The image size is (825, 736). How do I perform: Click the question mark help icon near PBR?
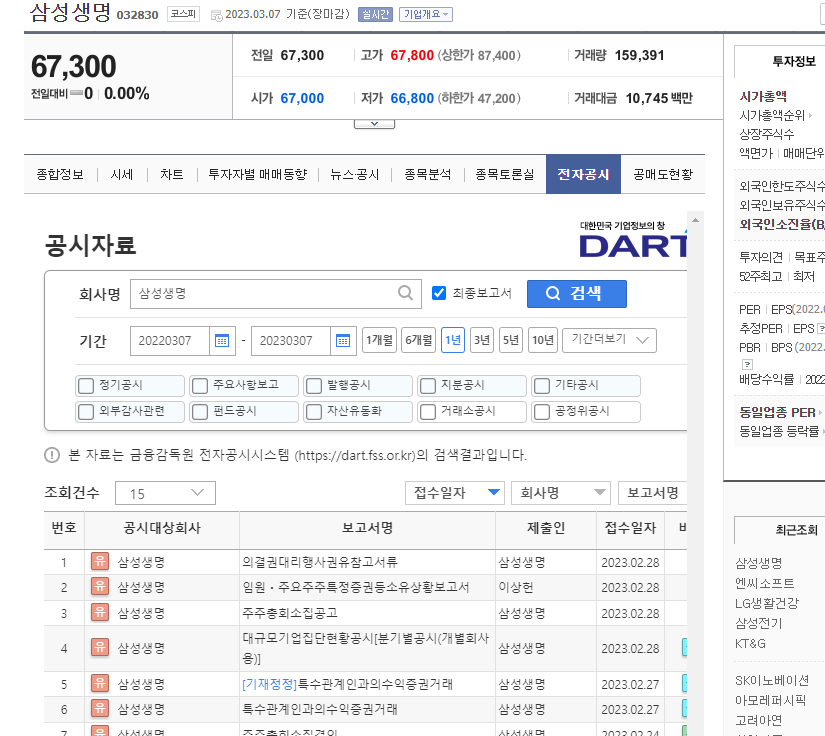pyautogui.click(x=747, y=364)
